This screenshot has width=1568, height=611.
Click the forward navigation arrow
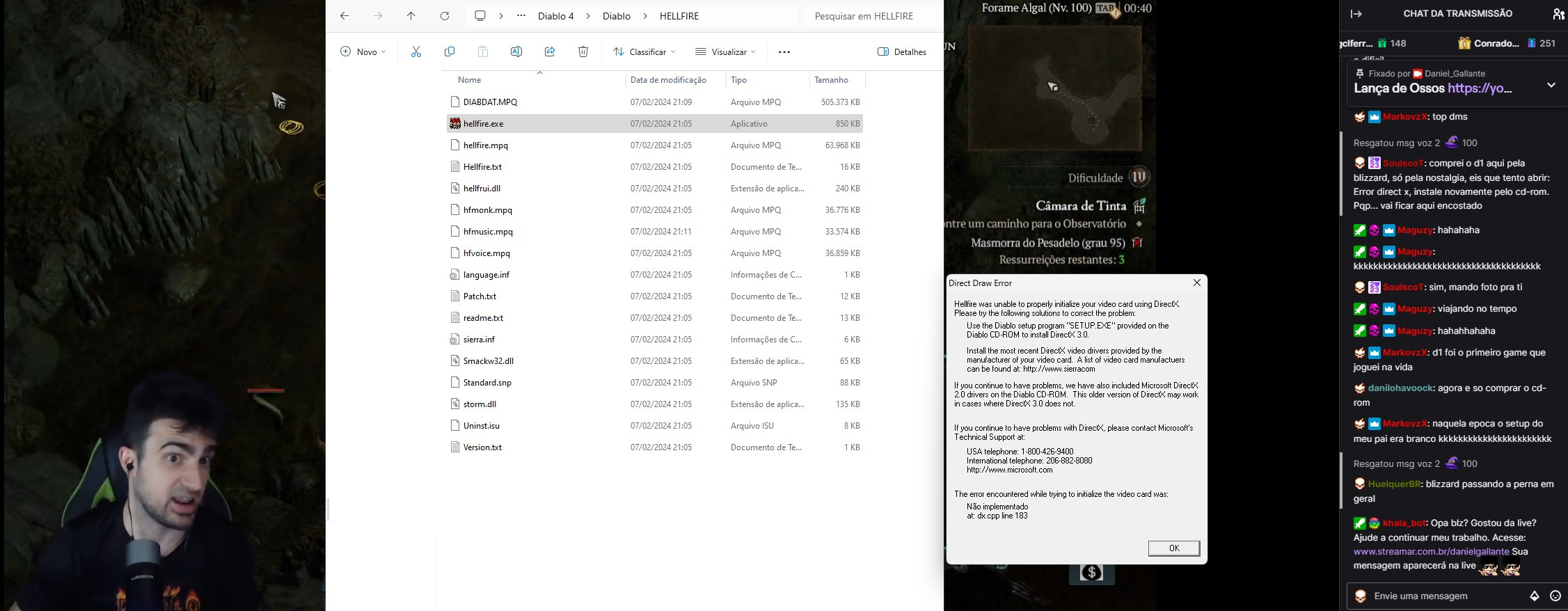click(378, 16)
